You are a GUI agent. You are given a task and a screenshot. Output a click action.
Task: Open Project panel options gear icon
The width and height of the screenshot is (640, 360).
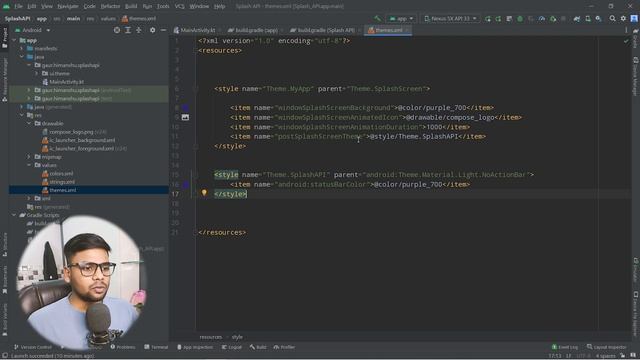(152, 30)
